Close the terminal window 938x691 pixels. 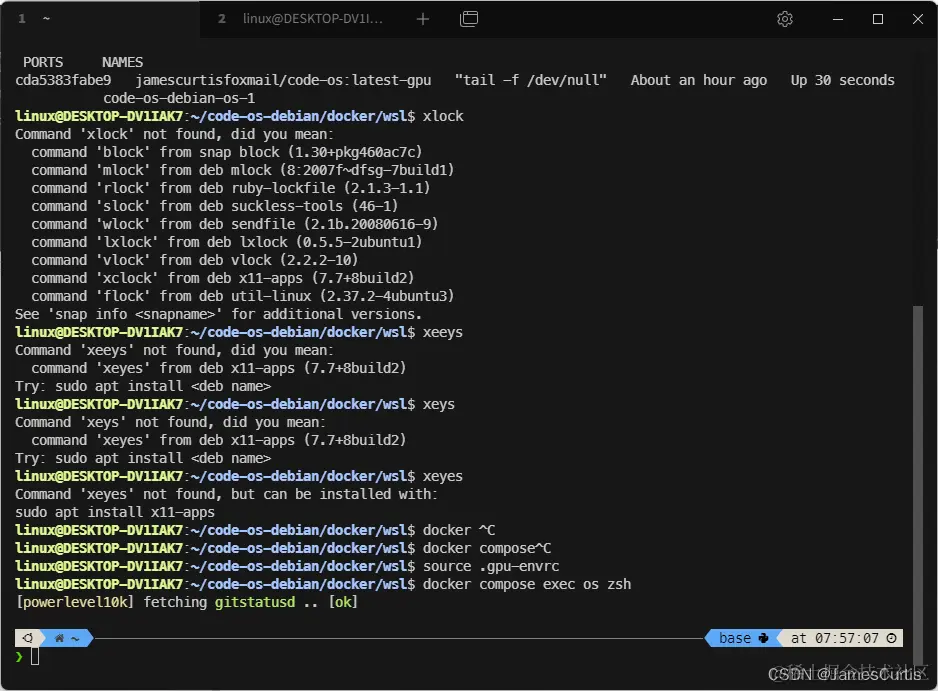click(918, 19)
